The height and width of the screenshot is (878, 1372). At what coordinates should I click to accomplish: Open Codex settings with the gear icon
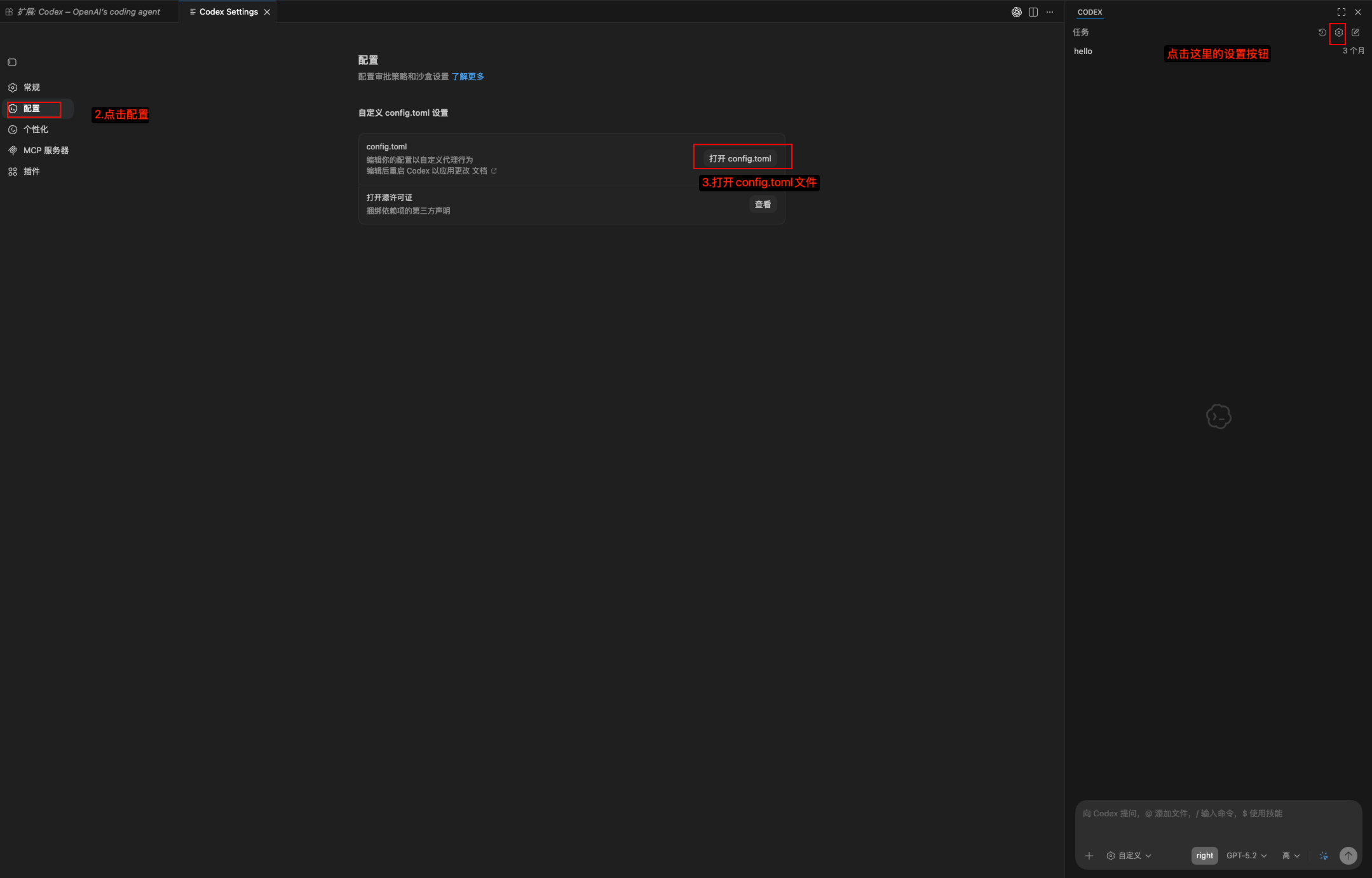pos(1339,32)
